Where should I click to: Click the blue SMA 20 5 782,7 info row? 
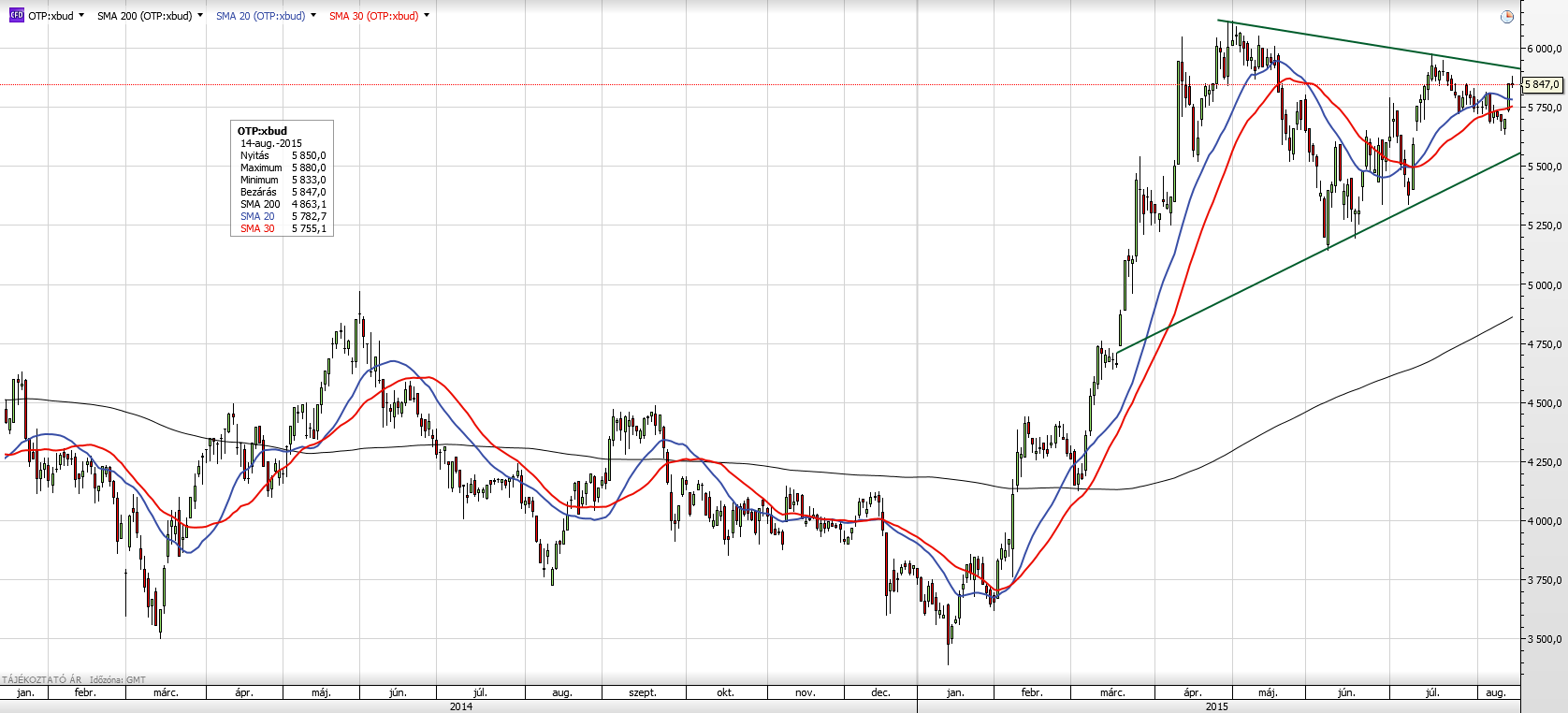coord(283,216)
